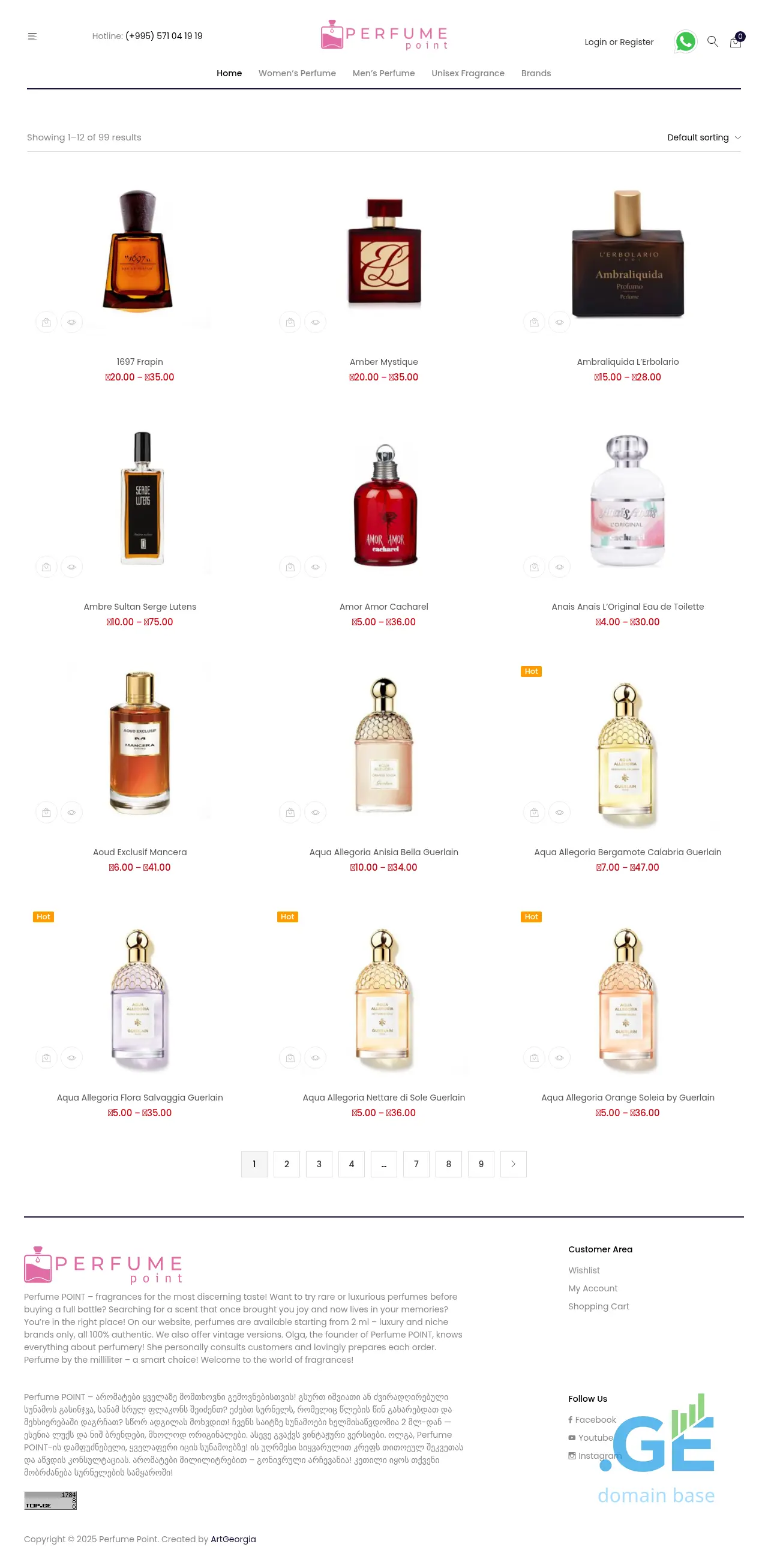Quick view eye icon for Amber Mystique
This screenshot has height=1568, width=768.
click(315, 322)
